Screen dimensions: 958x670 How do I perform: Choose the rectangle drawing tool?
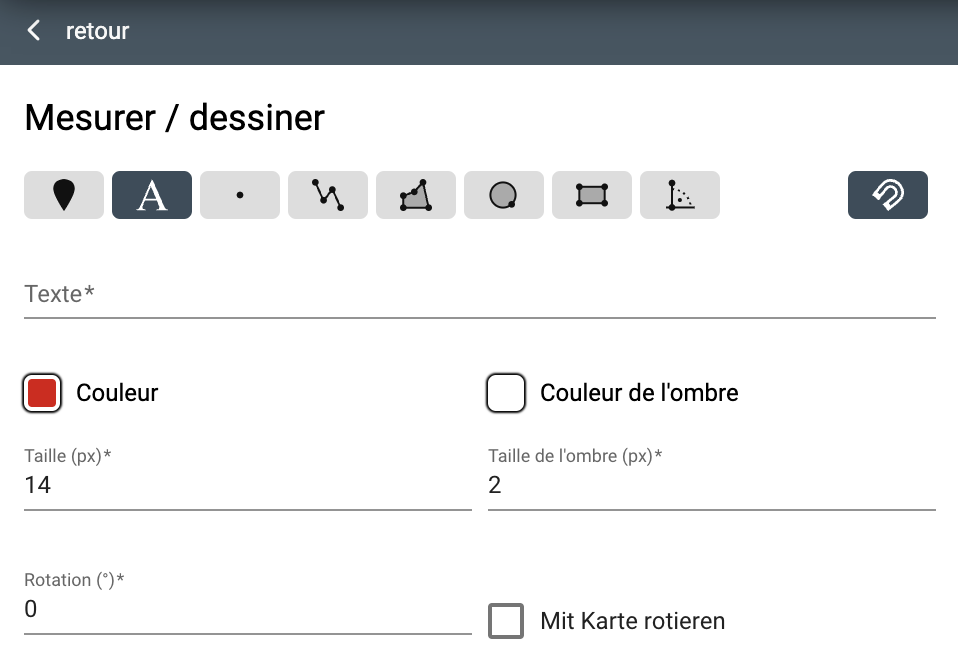point(592,195)
